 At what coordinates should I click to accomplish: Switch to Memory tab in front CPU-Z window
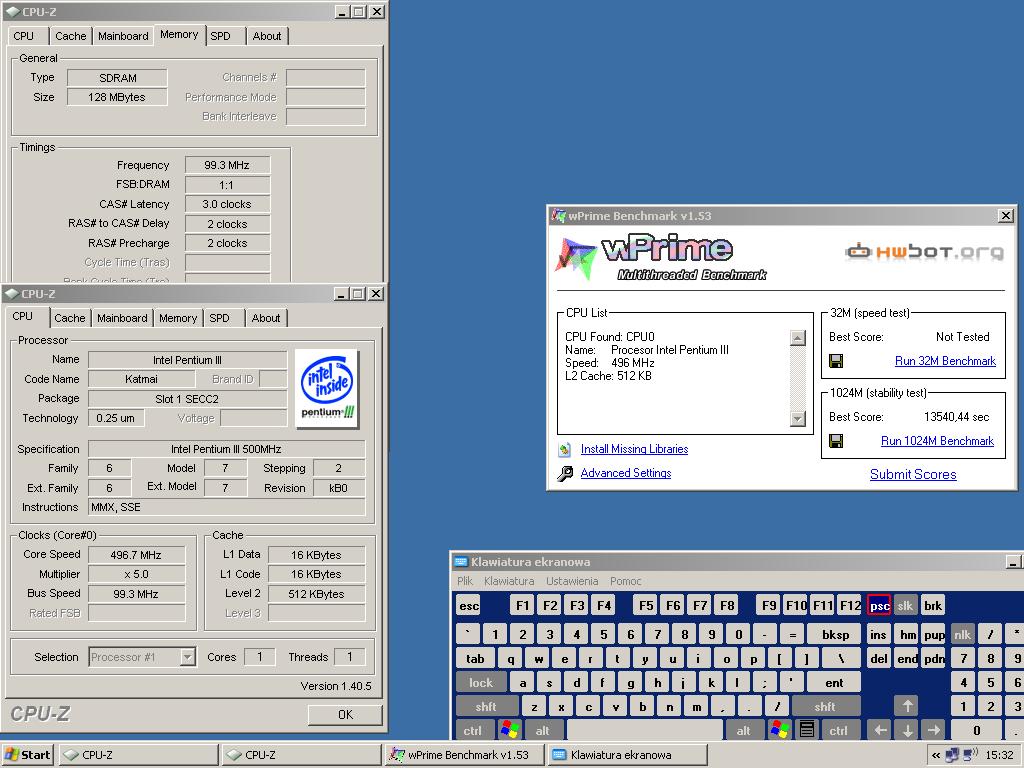(178, 318)
